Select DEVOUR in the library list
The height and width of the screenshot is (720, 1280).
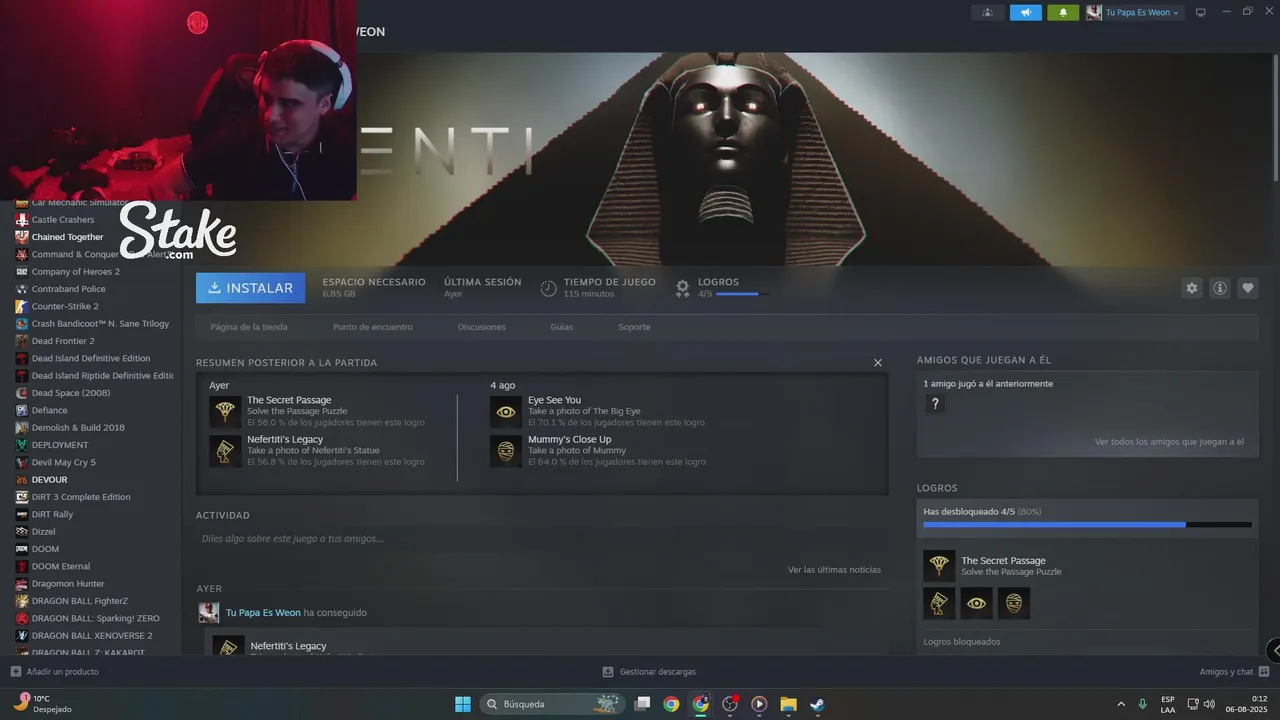pyautogui.click(x=49, y=480)
